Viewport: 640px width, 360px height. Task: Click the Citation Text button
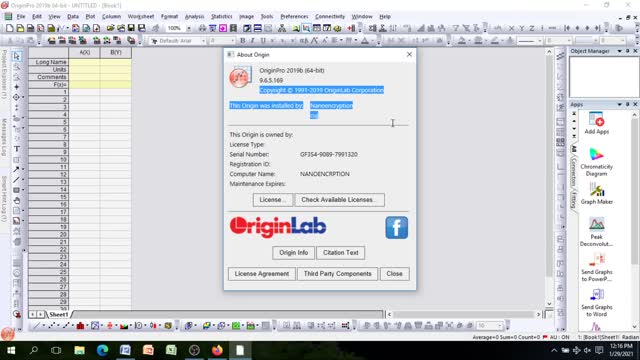(x=340, y=253)
